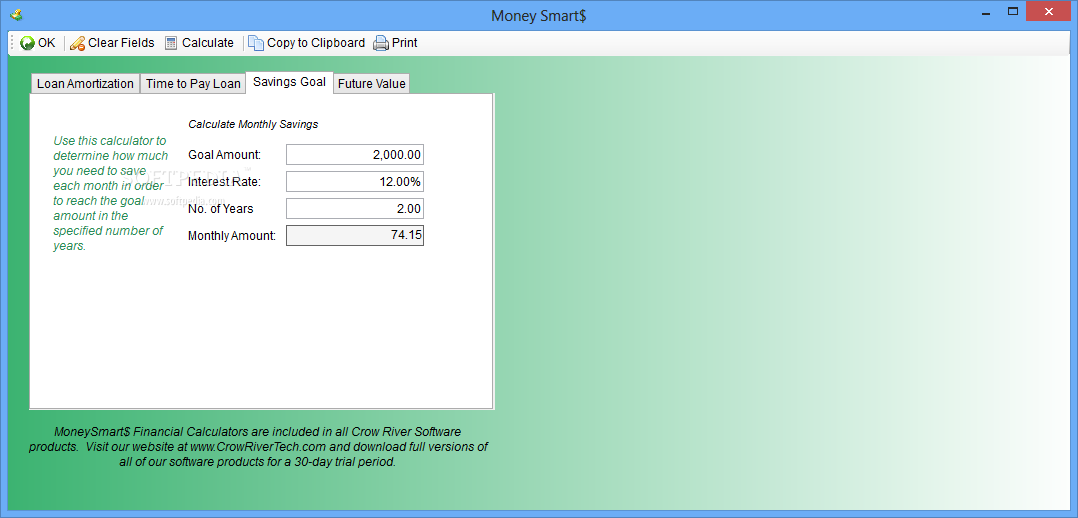1078x518 pixels.
Task: Click the Calculate toolbar label
Action: click(x=208, y=43)
